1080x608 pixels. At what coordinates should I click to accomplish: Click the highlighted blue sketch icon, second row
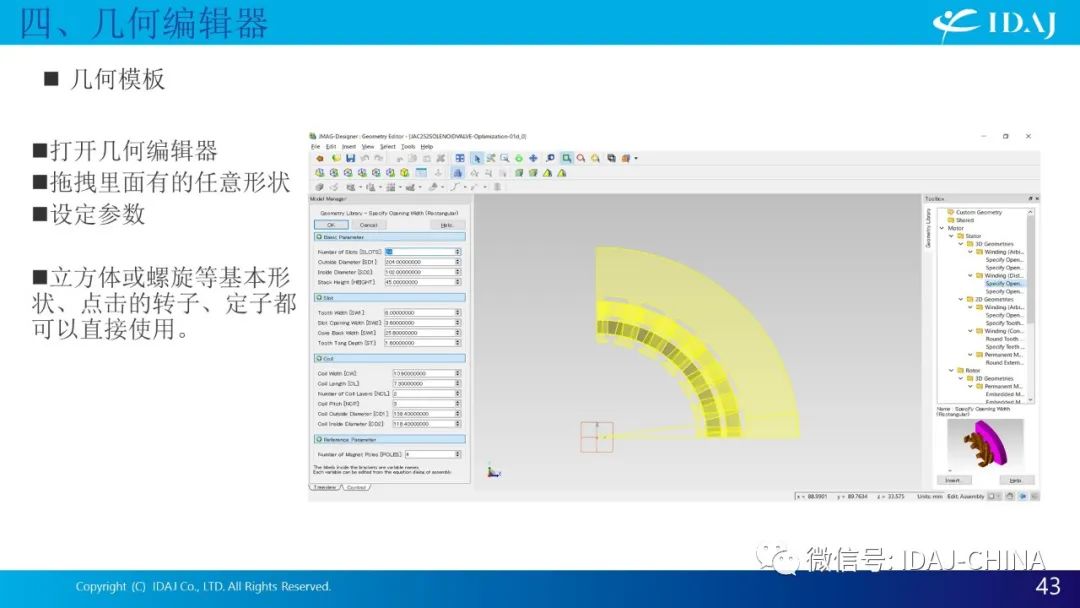coord(458,173)
